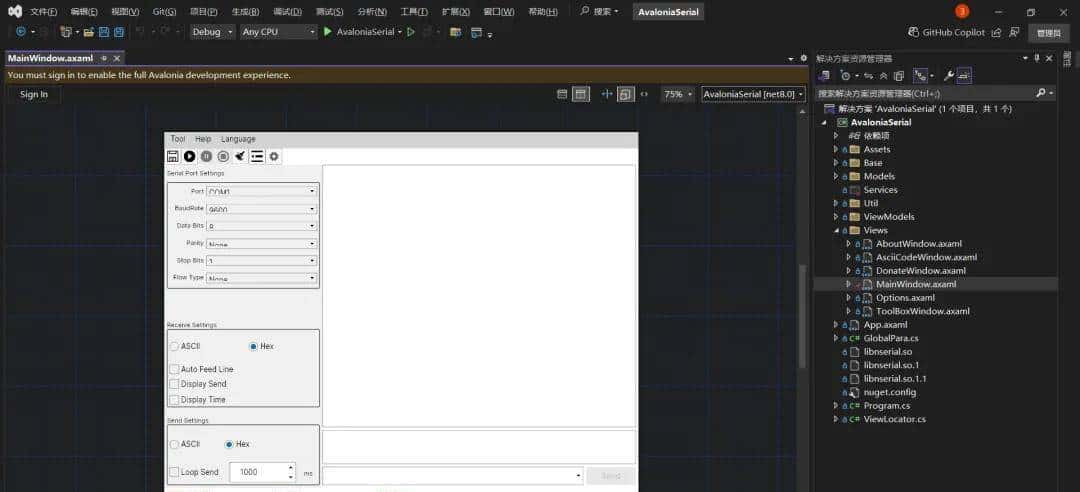Click the play icon in designer preview
1080x492 pixels.
point(189,156)
